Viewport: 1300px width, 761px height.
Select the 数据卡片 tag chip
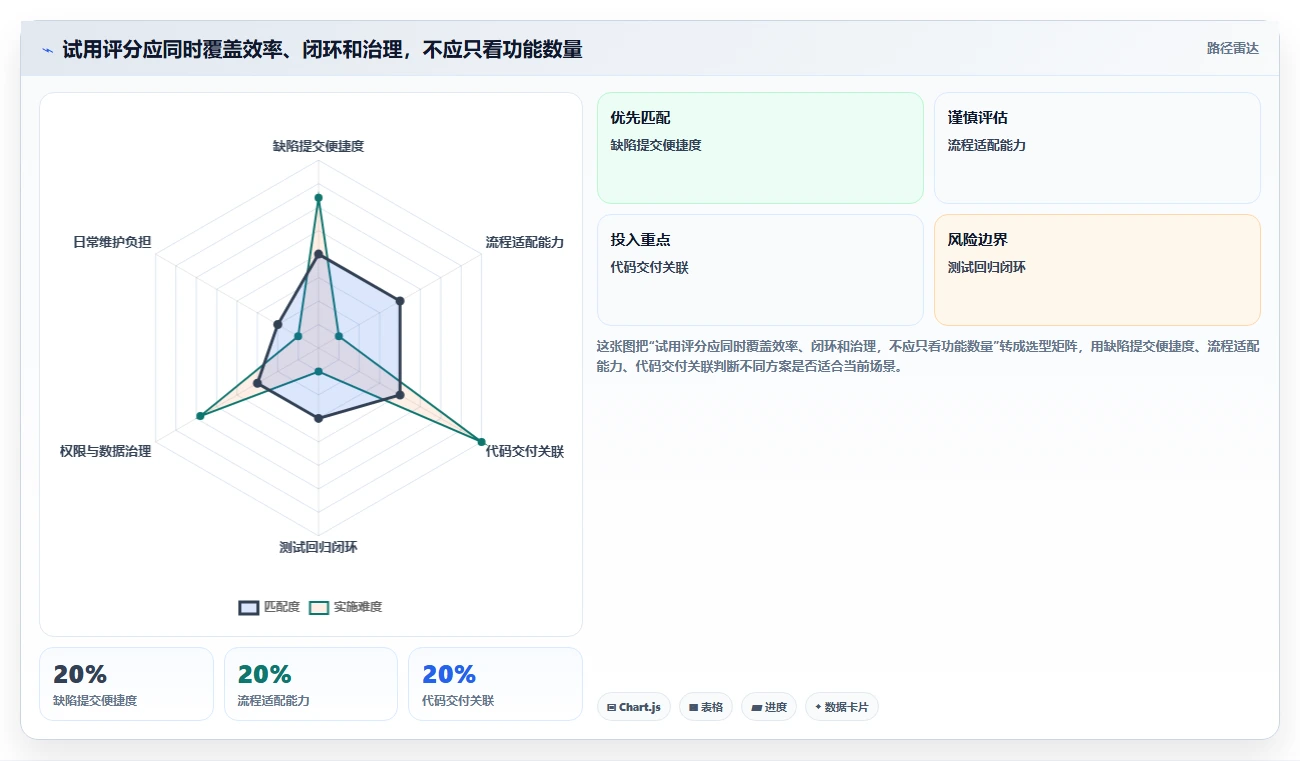tap(842, 707)
